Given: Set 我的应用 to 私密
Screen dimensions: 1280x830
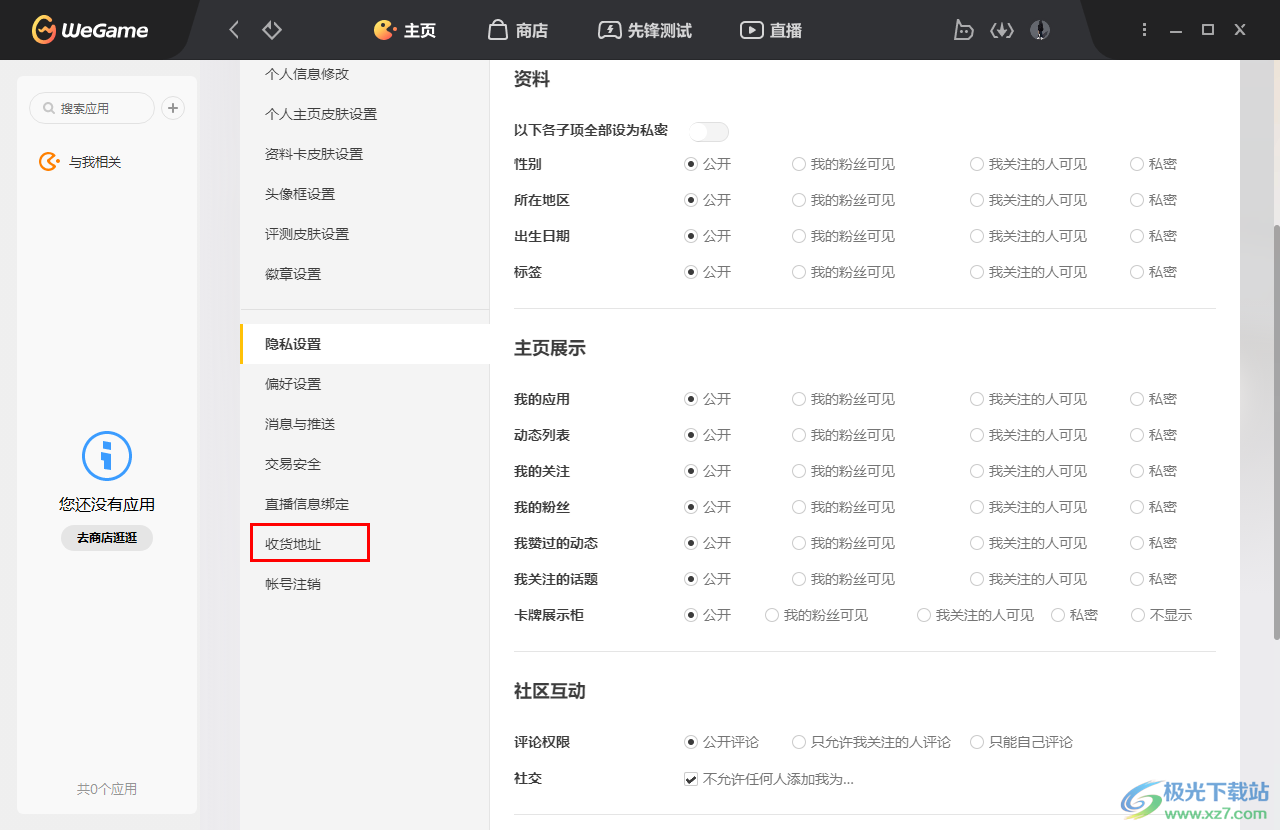Looking at the screenshot, I should [1137, 399].
